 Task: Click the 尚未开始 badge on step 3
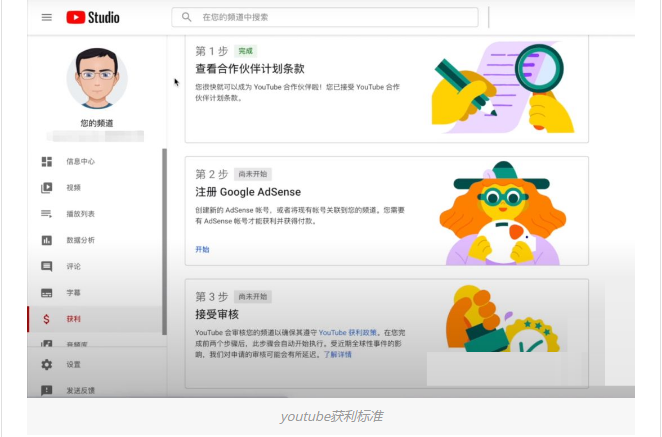252,296
